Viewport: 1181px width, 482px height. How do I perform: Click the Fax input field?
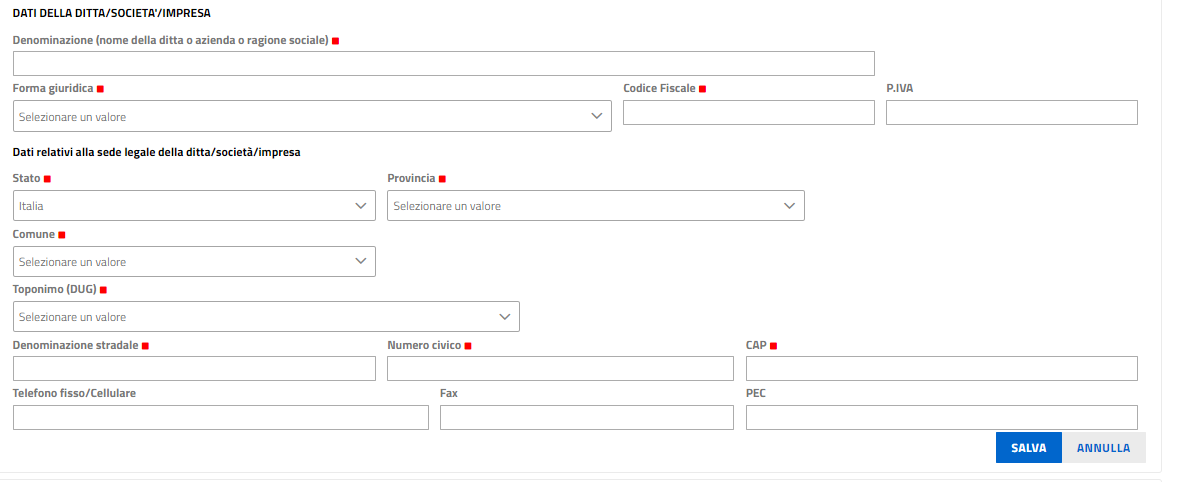click(x=587, y=417)
